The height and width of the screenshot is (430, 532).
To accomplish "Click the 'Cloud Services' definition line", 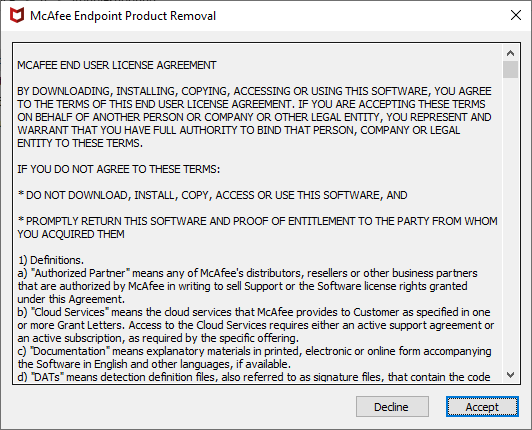I will pos(254,312).
